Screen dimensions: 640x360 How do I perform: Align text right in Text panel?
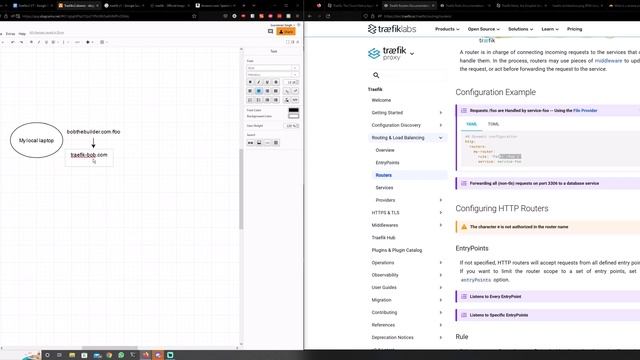(267, 91)
